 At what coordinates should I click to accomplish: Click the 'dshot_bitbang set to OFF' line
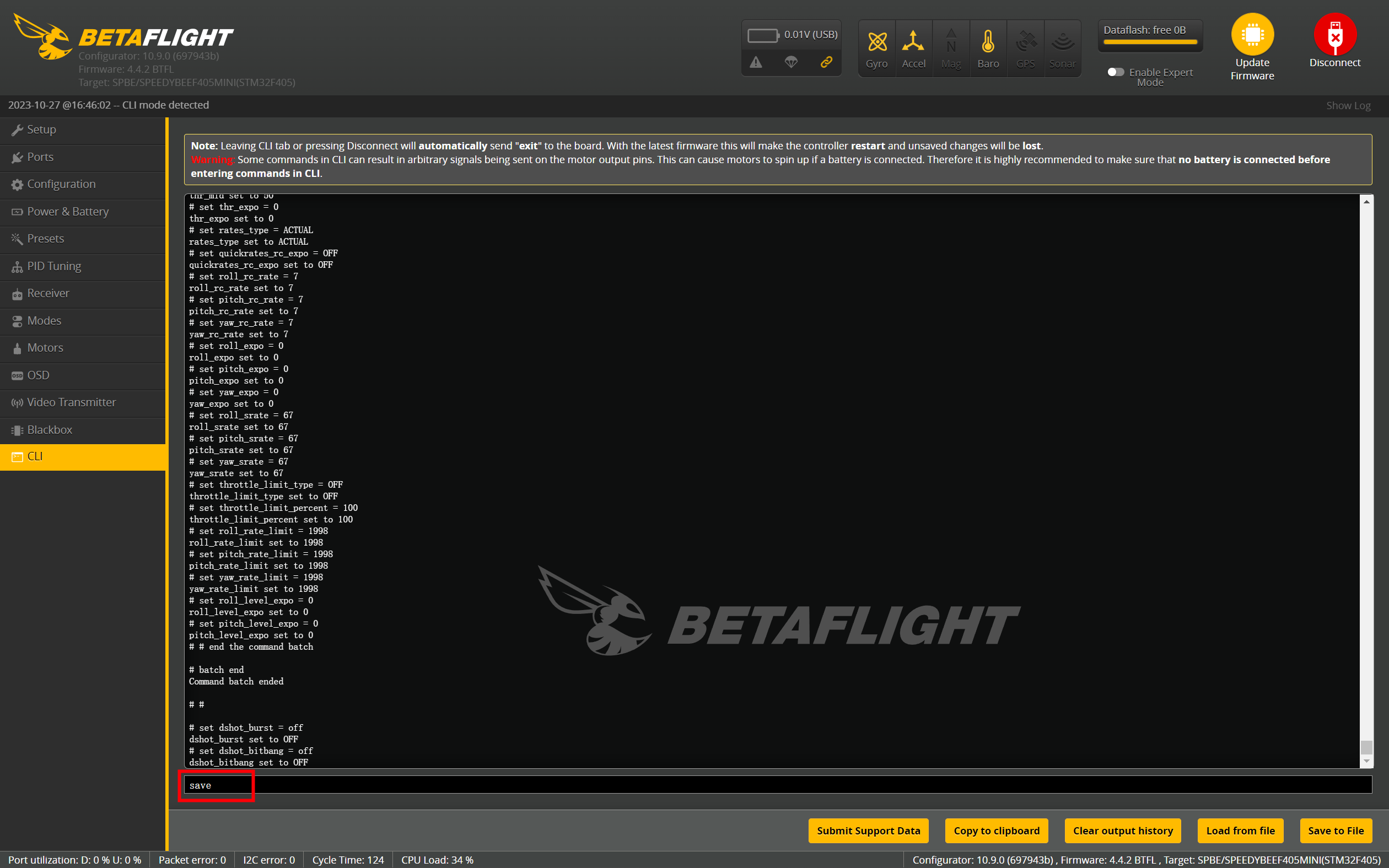pos(249,762)
